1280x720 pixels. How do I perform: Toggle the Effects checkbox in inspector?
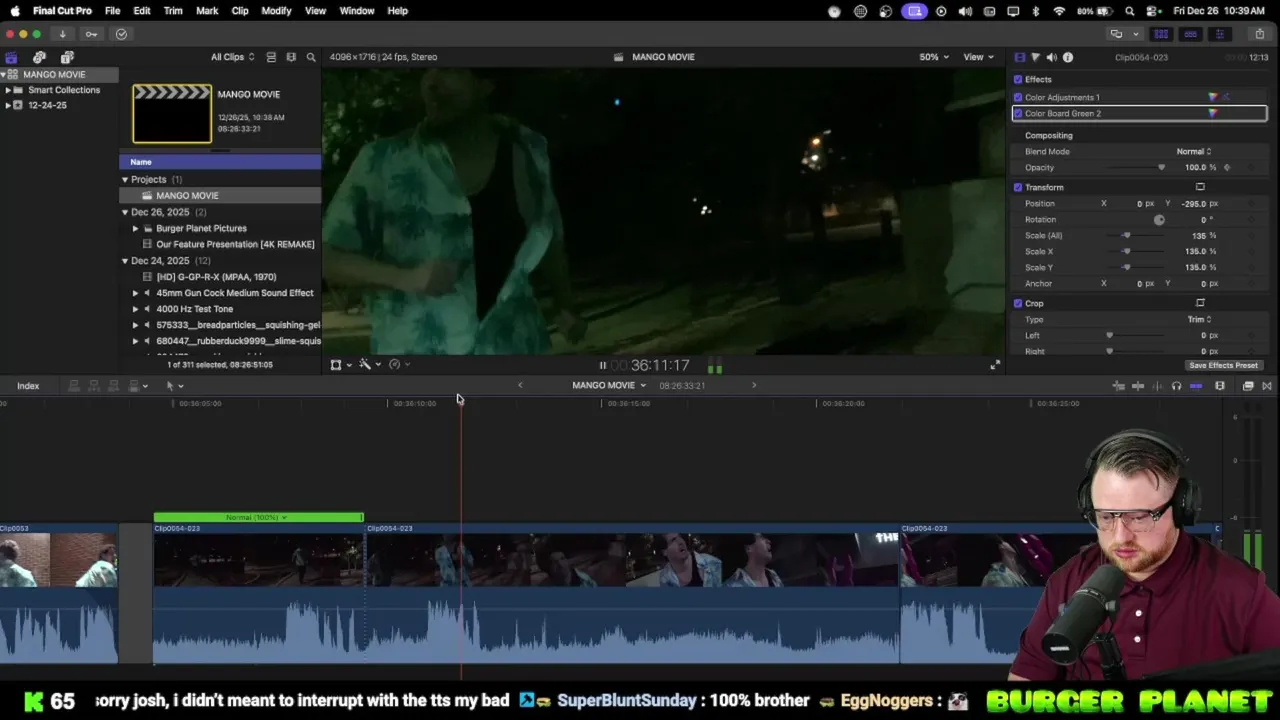(1018, 79)
